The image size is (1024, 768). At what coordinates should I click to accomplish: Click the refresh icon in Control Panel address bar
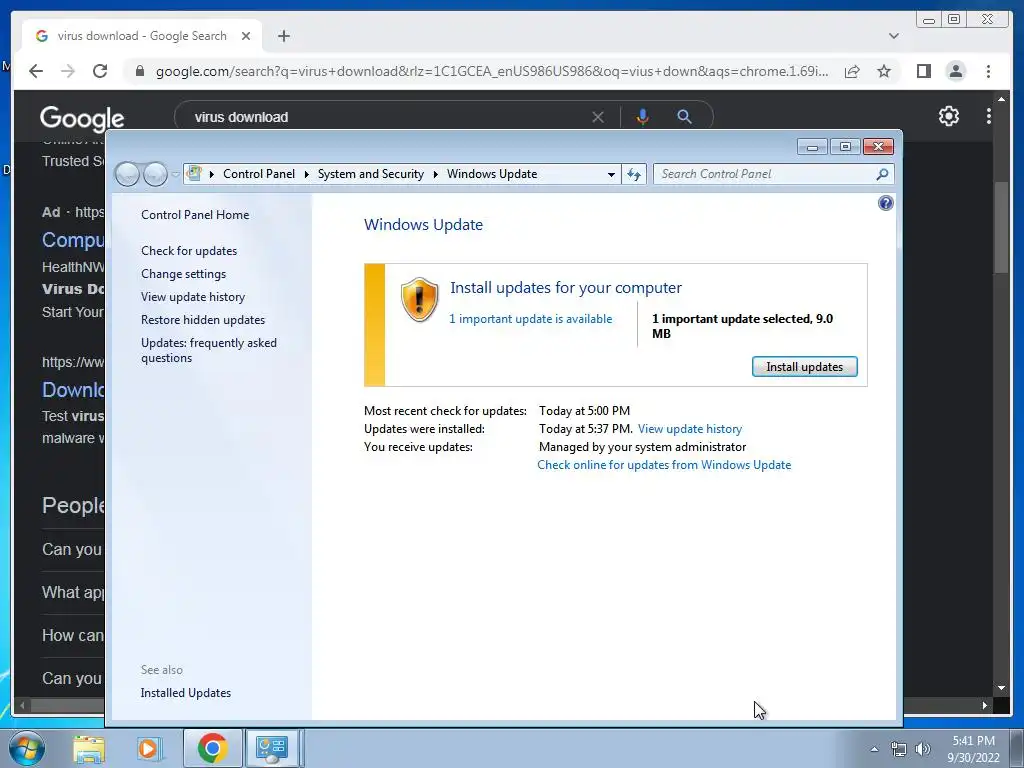(x=633, y=174)
